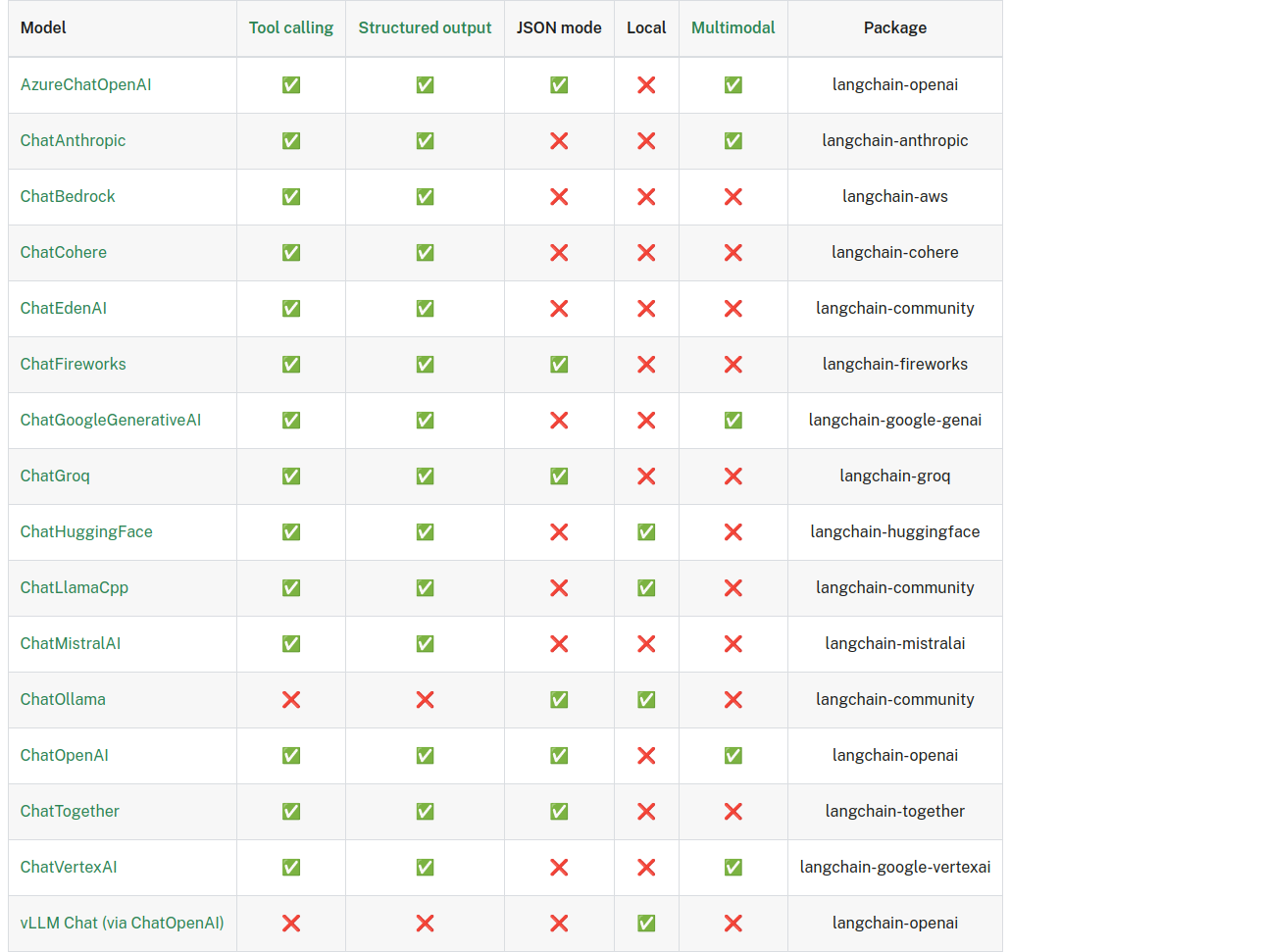Click the AzureChatOpenAI Tool calling checkmark
Viewport: 1263px width, 952px height.
click(x=291, y=85)
